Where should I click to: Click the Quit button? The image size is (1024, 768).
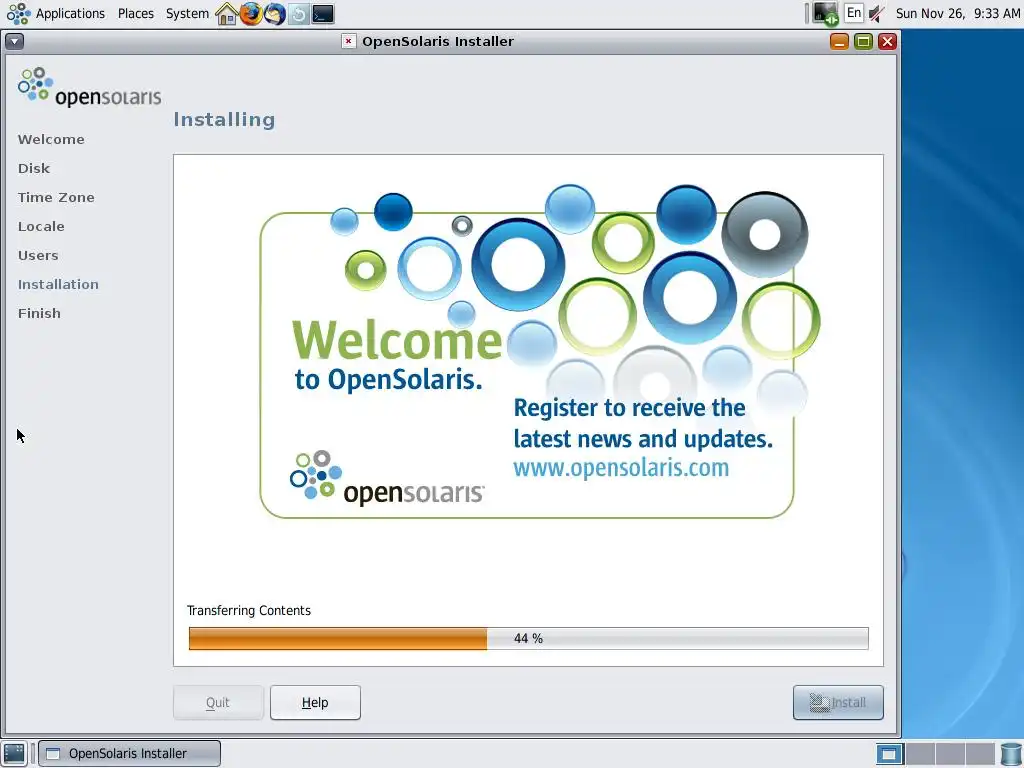coord(218,703)
